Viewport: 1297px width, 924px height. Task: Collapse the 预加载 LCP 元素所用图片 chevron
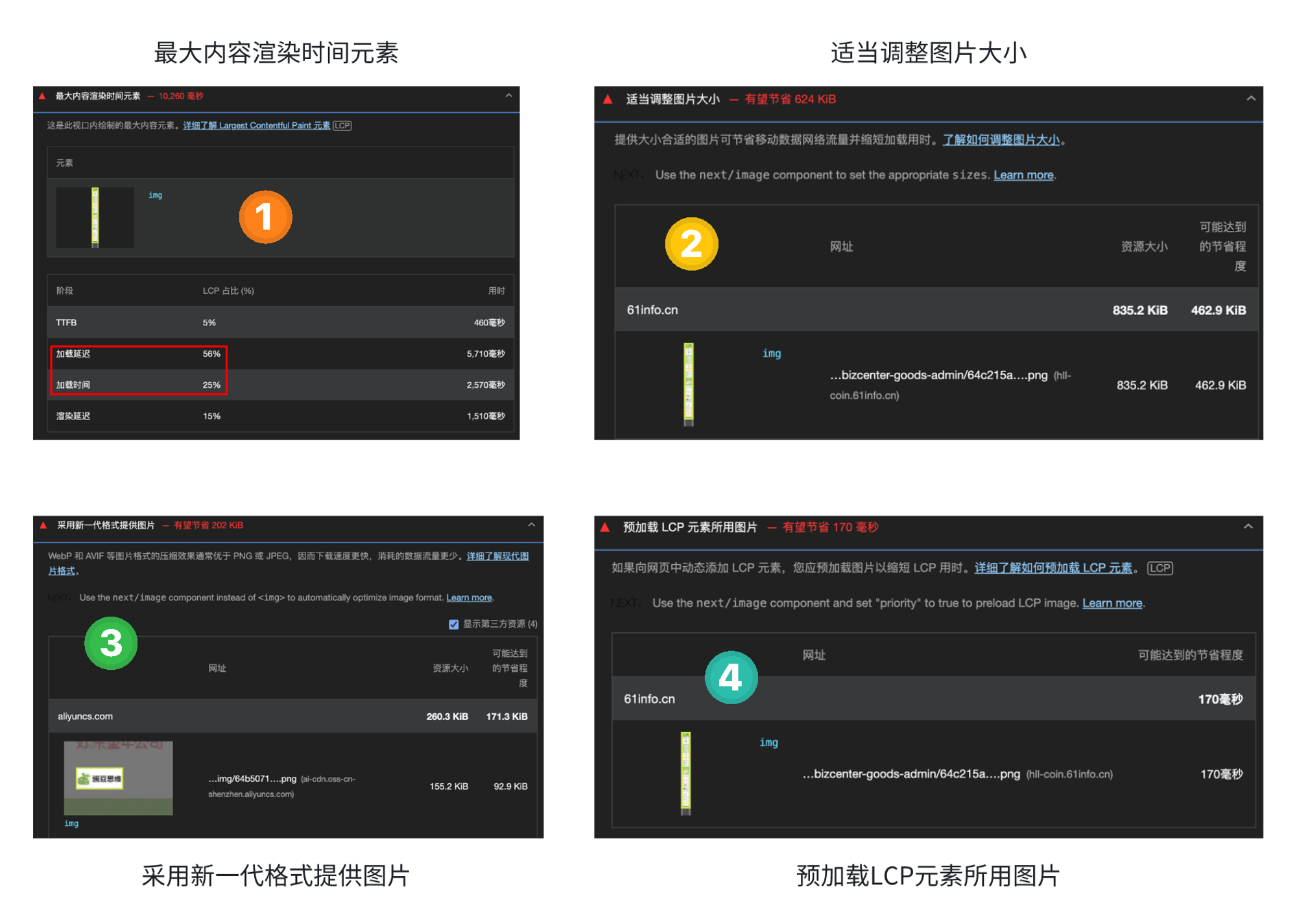tap(1248, 527)
